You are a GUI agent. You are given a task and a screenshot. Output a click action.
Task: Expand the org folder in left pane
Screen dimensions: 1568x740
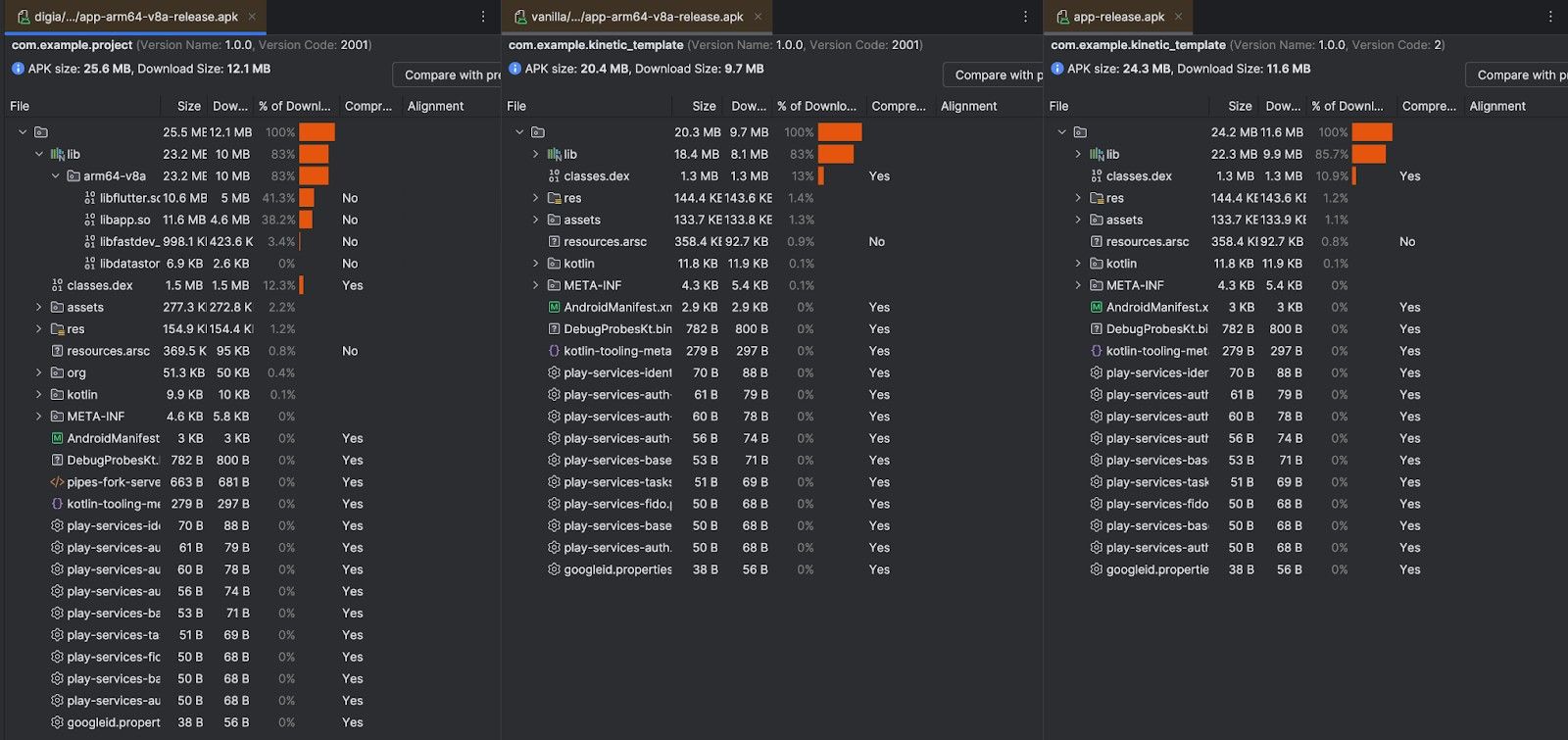coord(39,372)
